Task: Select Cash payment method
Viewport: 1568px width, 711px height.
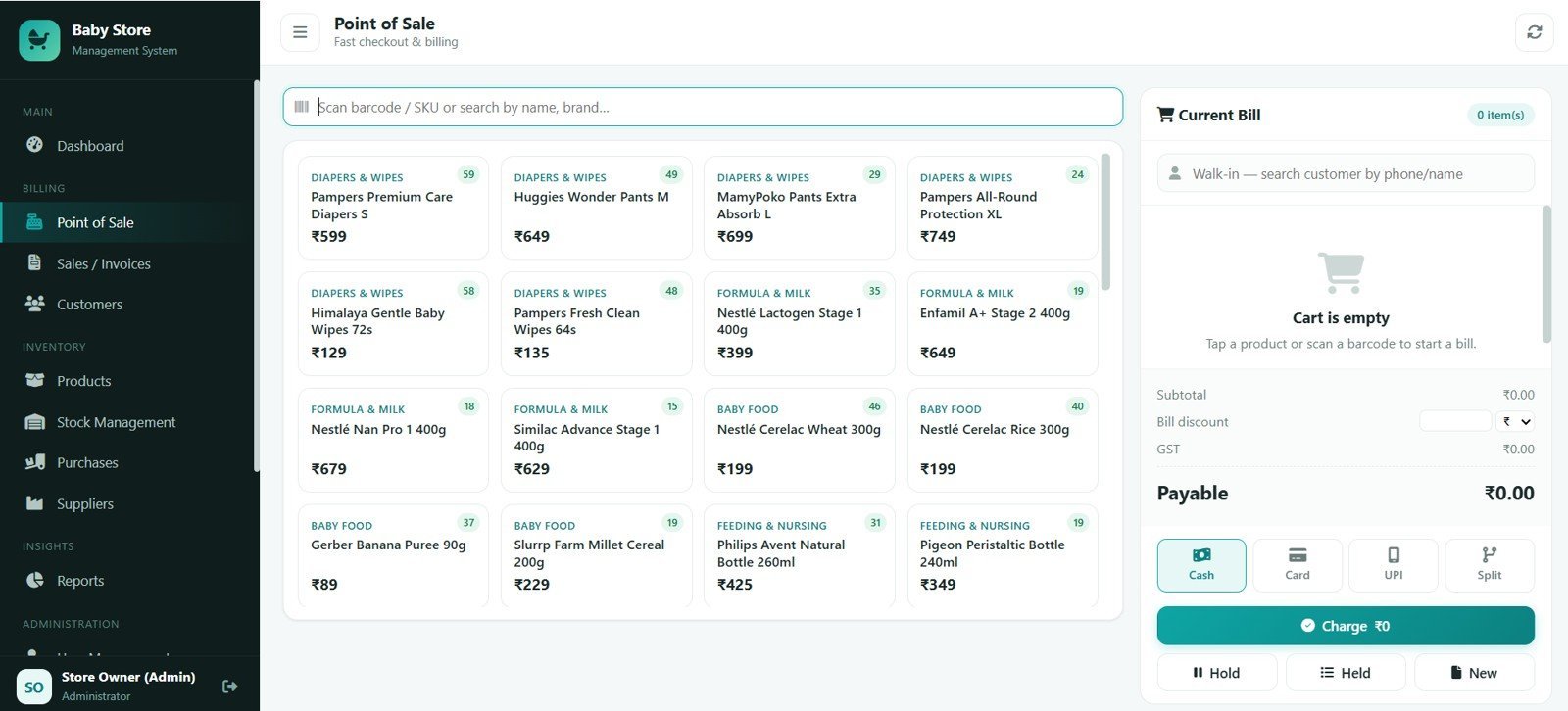Action: [1201, 565]
